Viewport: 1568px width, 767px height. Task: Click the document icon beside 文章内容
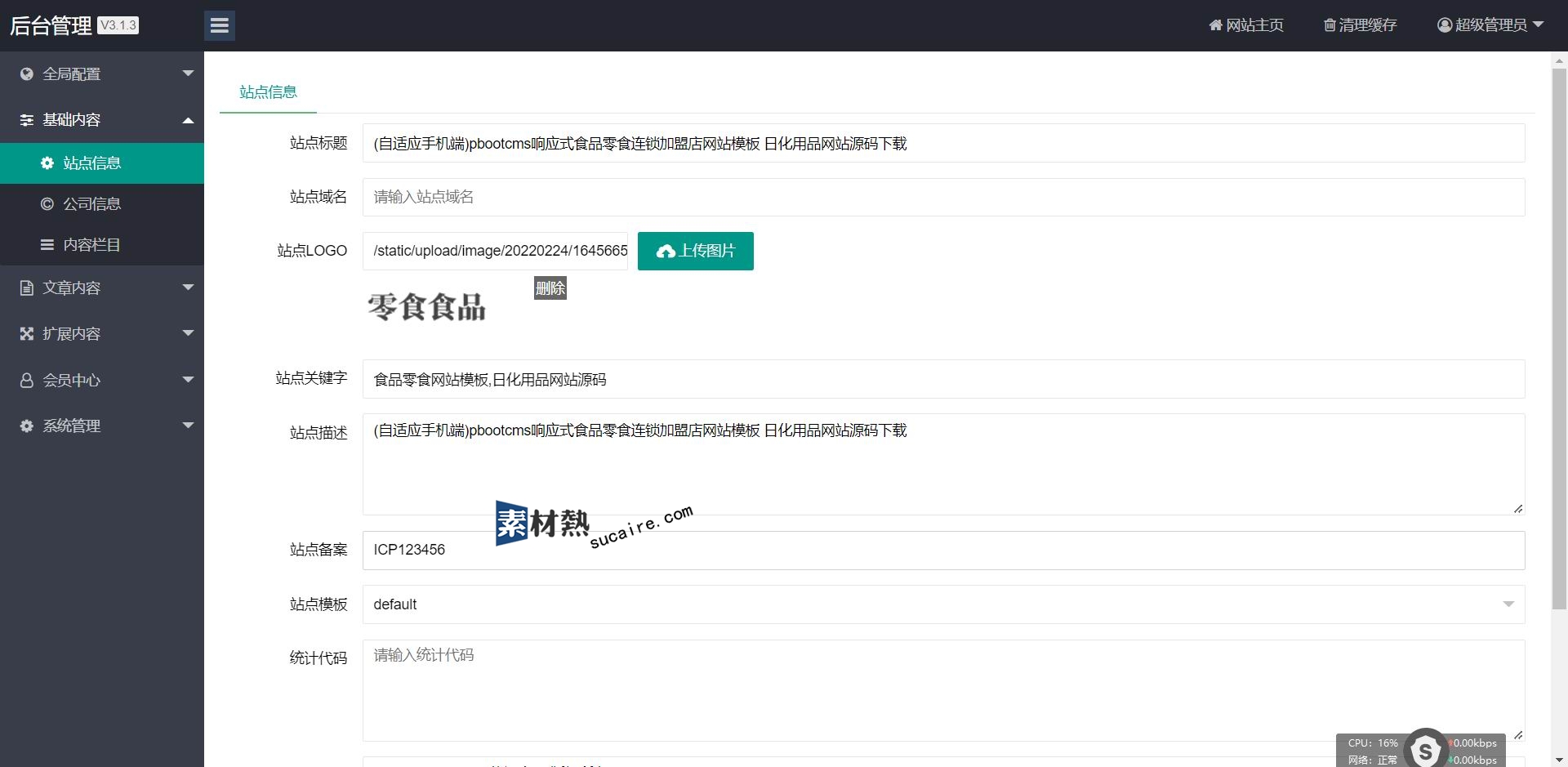[x=27, y=288]
